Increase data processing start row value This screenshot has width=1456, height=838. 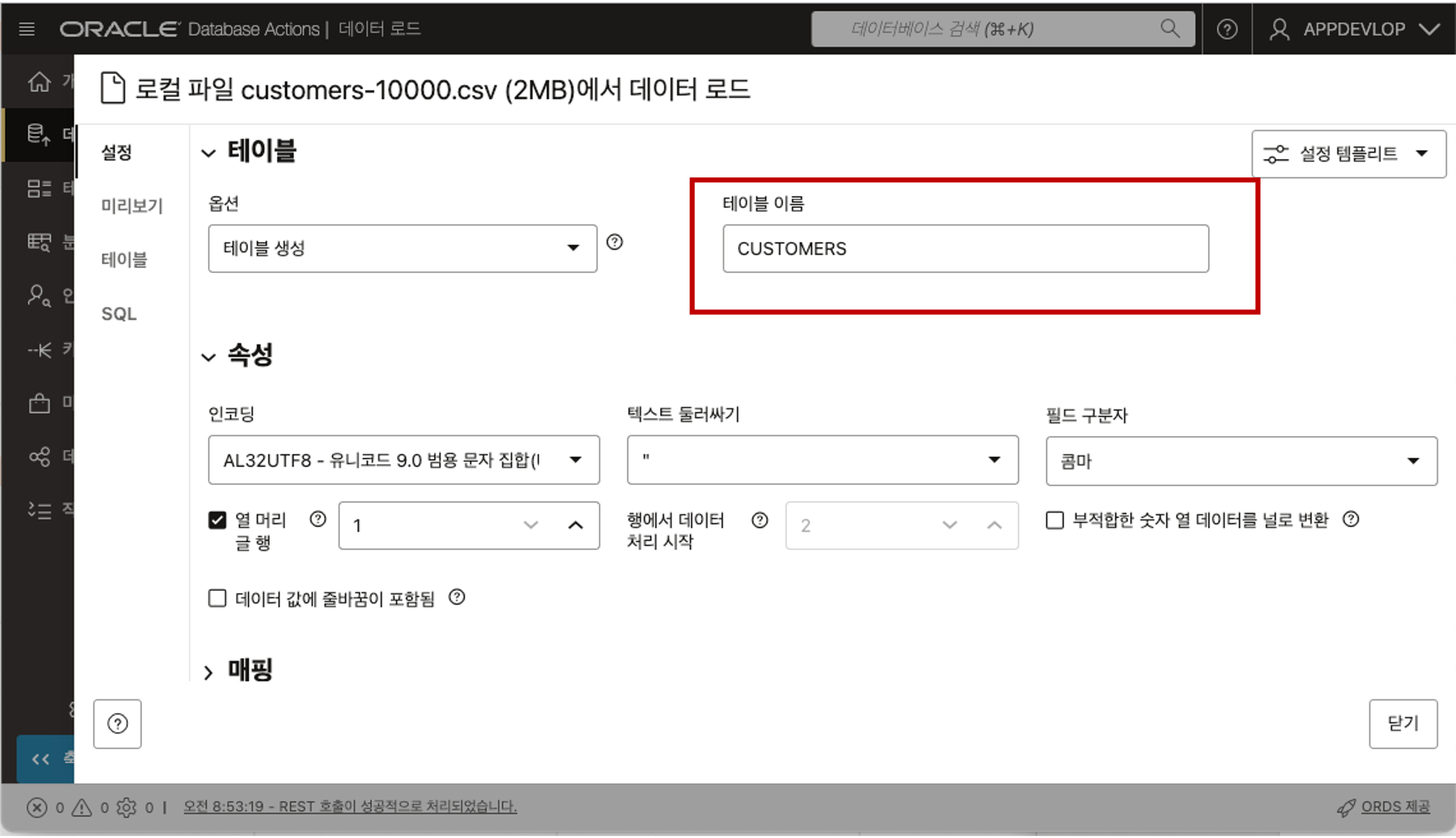(x=994, y=525)
